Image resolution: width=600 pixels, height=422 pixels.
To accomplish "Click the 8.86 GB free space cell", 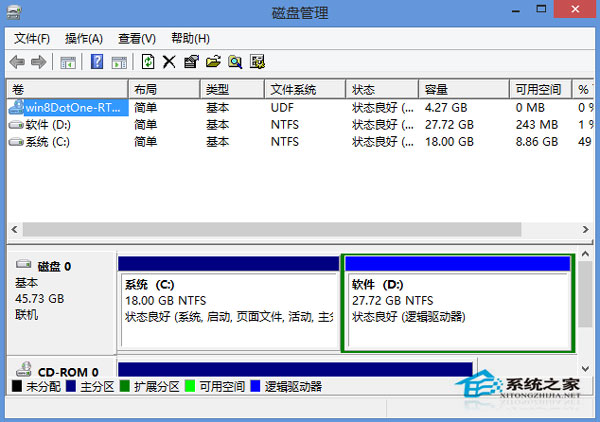I will (537, 142).
